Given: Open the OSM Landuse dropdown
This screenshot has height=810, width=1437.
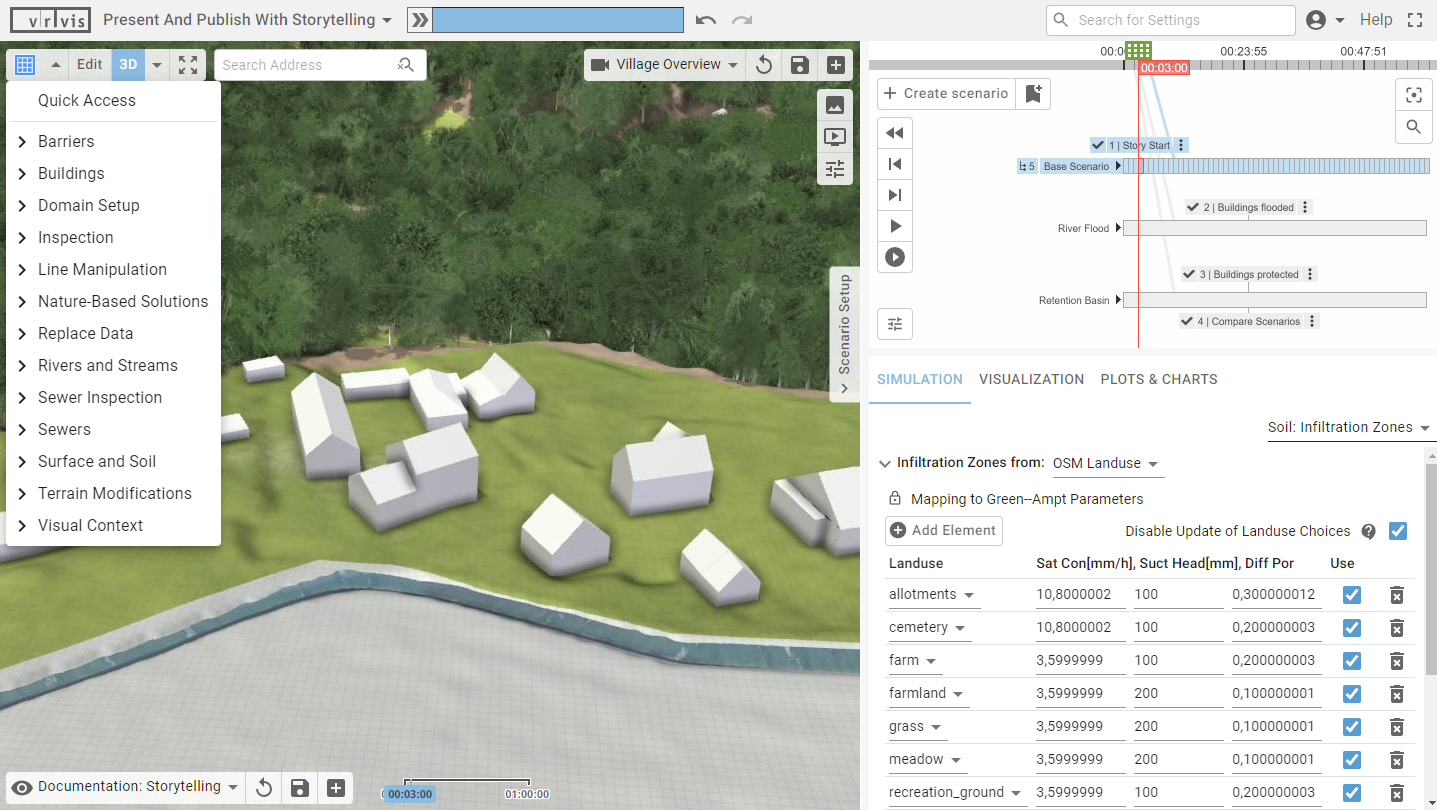Looking at the screenshot, I should pyautogui.click(x=1105, y=463).
